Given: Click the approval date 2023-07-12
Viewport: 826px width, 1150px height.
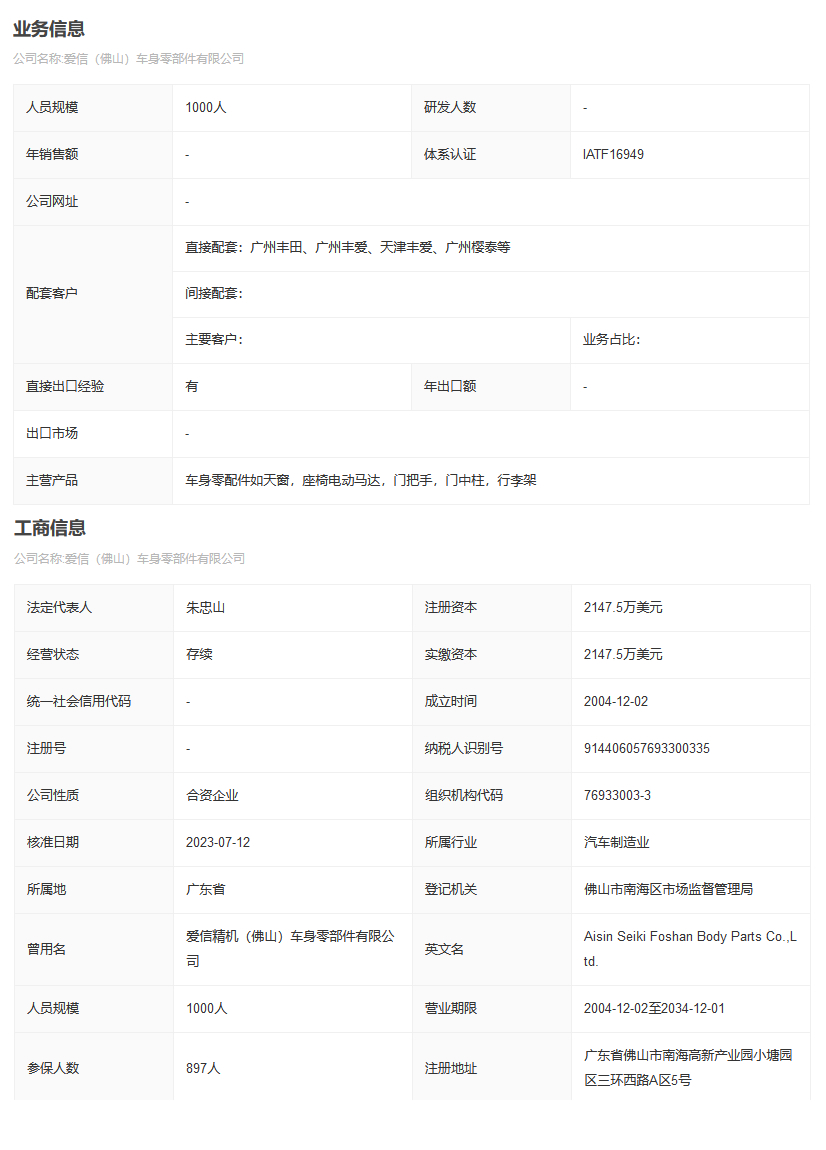Looking at the screenshot, I should point(218,842).
